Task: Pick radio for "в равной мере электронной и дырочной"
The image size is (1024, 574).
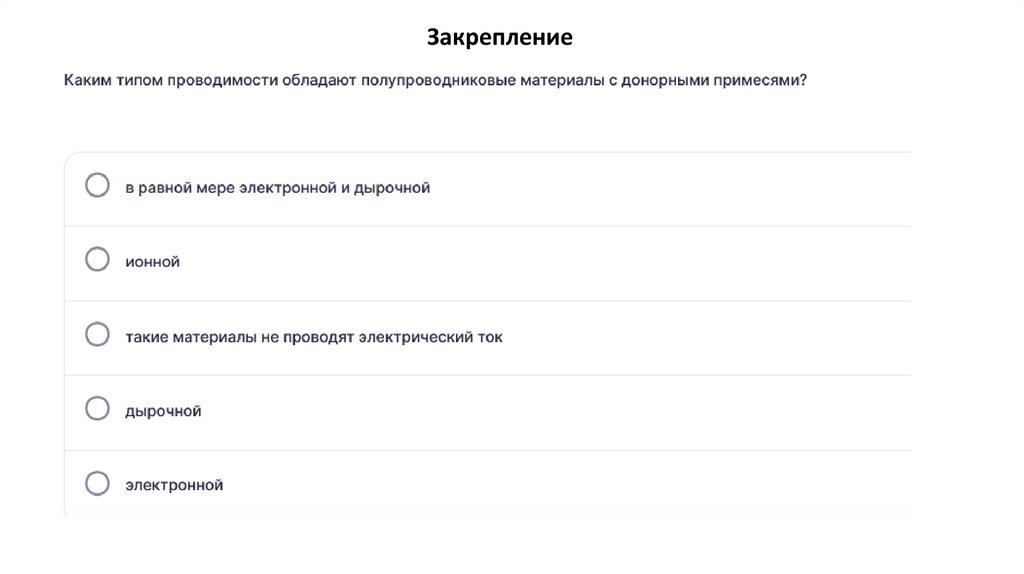Action: pos(97,186)
